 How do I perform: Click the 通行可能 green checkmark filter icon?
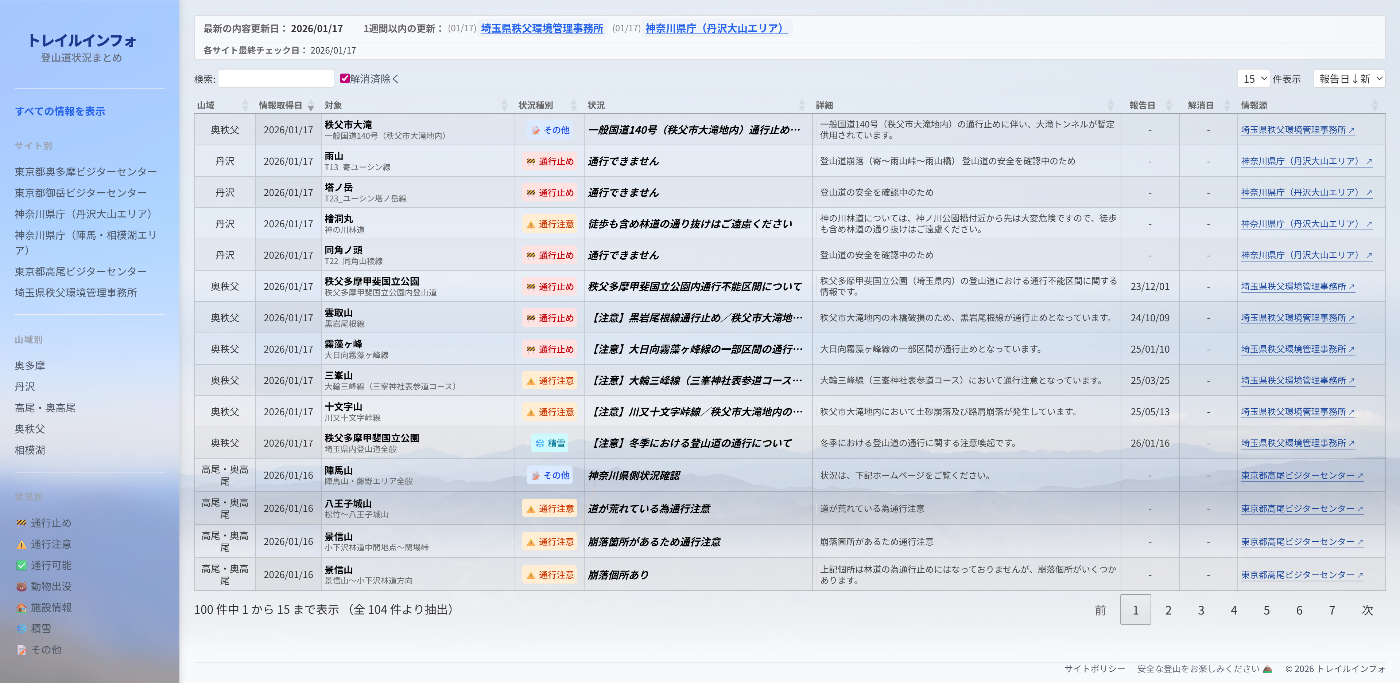click(20, 564)
